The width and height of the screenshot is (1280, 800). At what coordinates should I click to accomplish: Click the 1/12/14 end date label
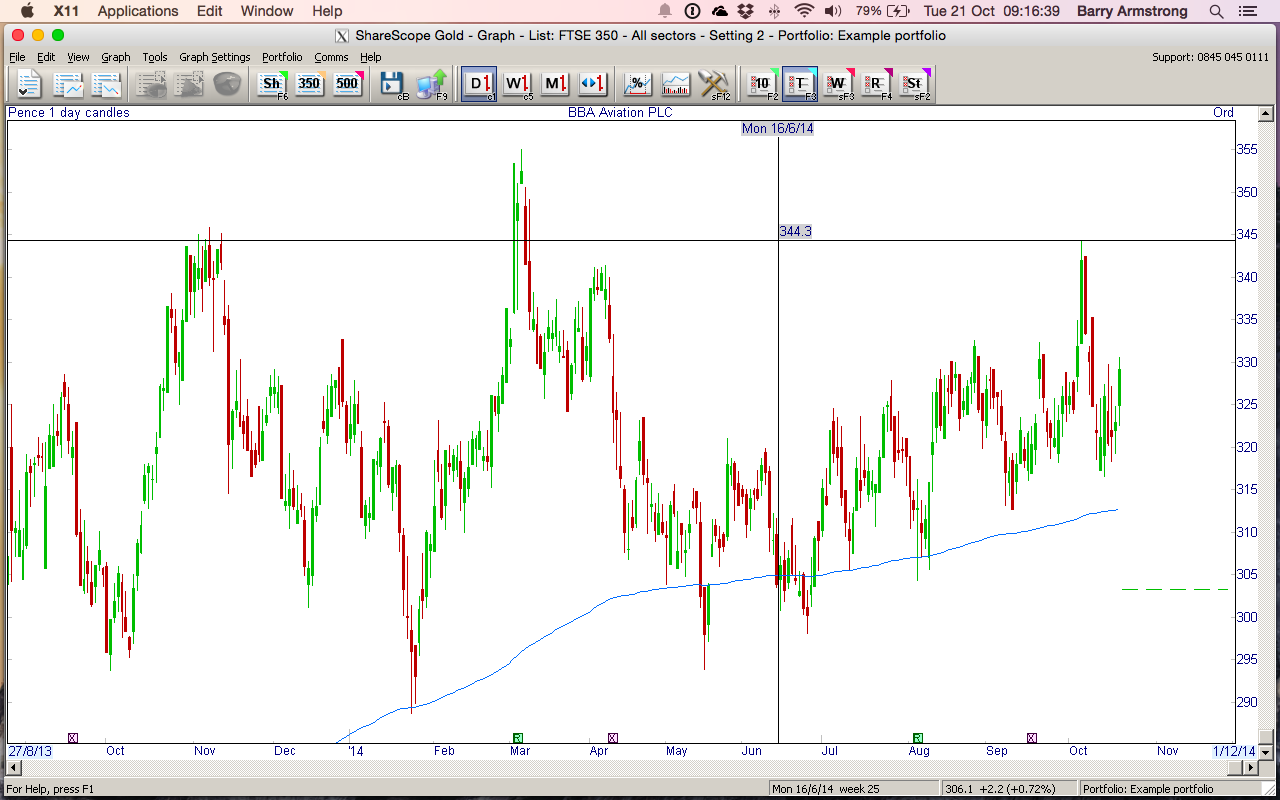point(1233,751)
